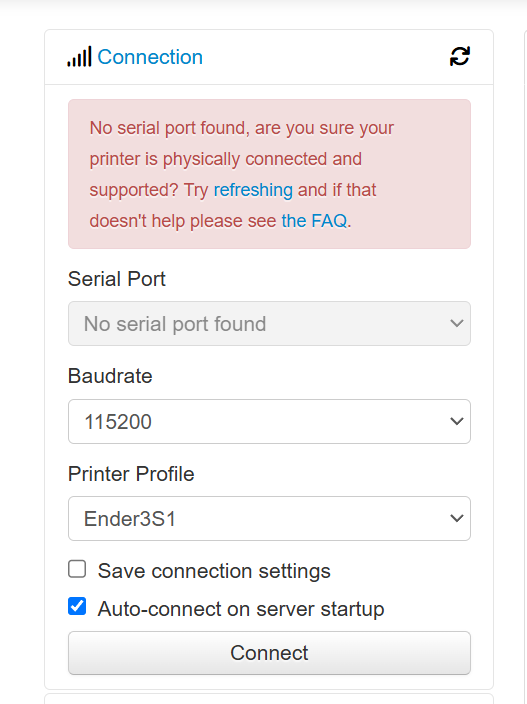Open the 'refreshing' link in the error message

pos(253,190)
